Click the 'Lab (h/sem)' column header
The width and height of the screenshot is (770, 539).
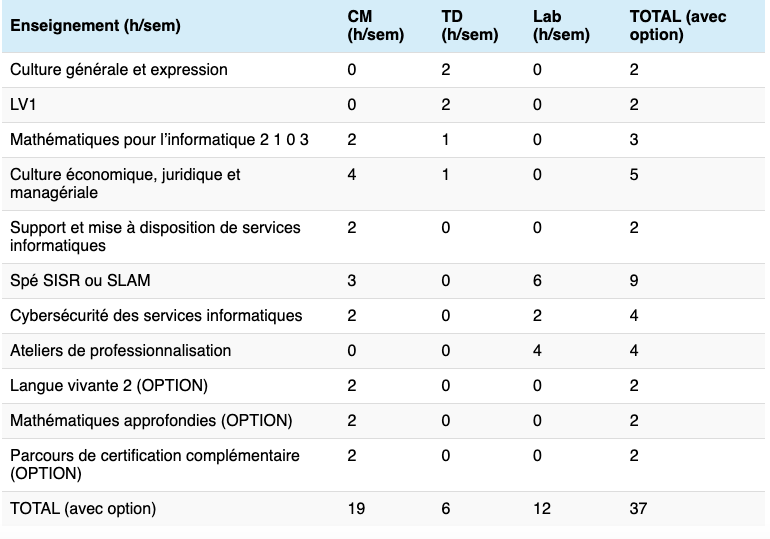pos(561,26)
